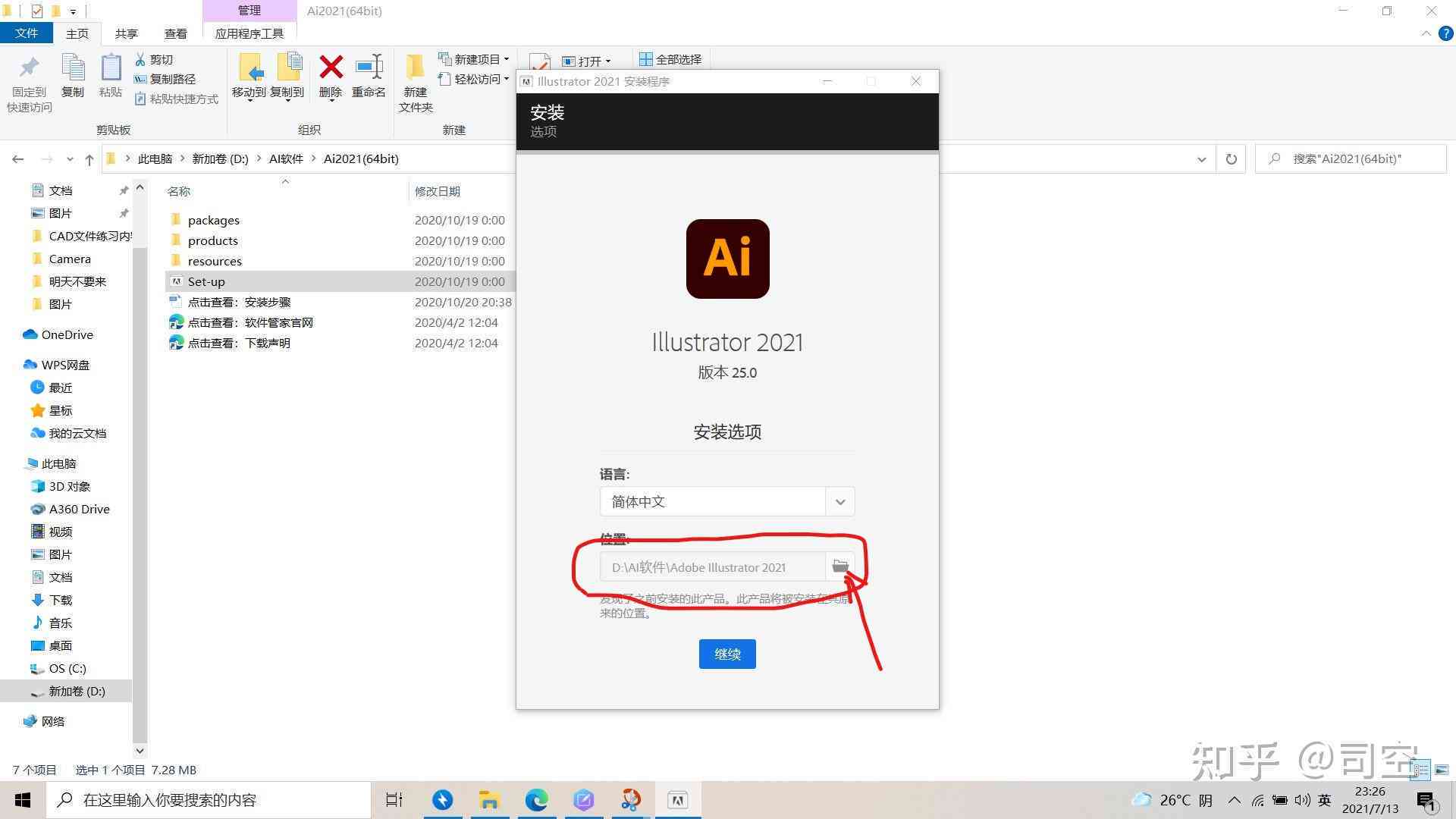Select the 语言 dropdown menu
This screenshot has width=1456, height=819.
[727, 501]
